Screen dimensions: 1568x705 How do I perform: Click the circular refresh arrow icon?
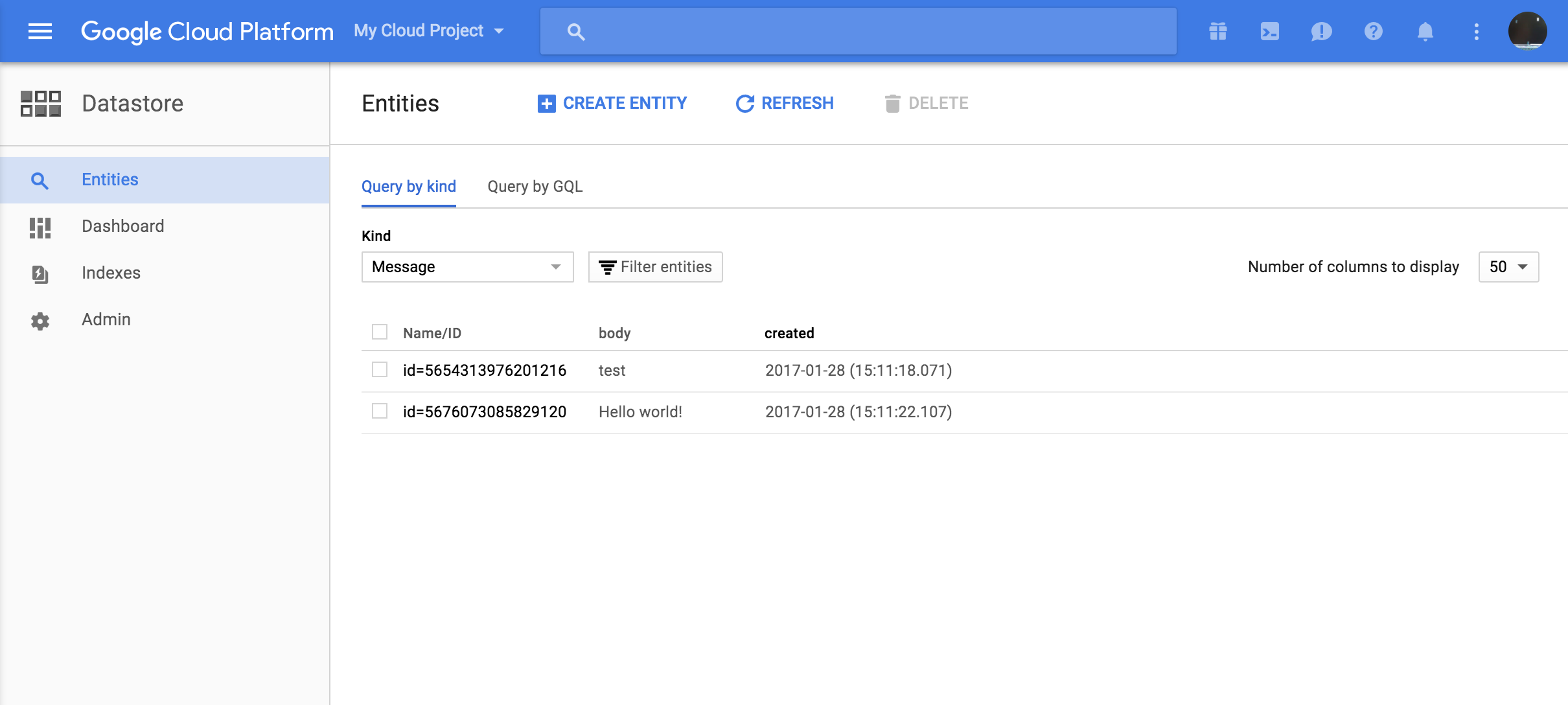pos(745,104)
